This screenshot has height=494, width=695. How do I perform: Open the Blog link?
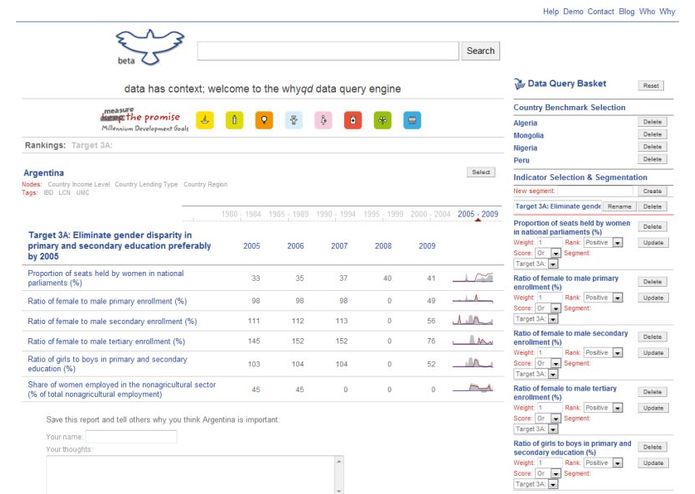[626, 12]
